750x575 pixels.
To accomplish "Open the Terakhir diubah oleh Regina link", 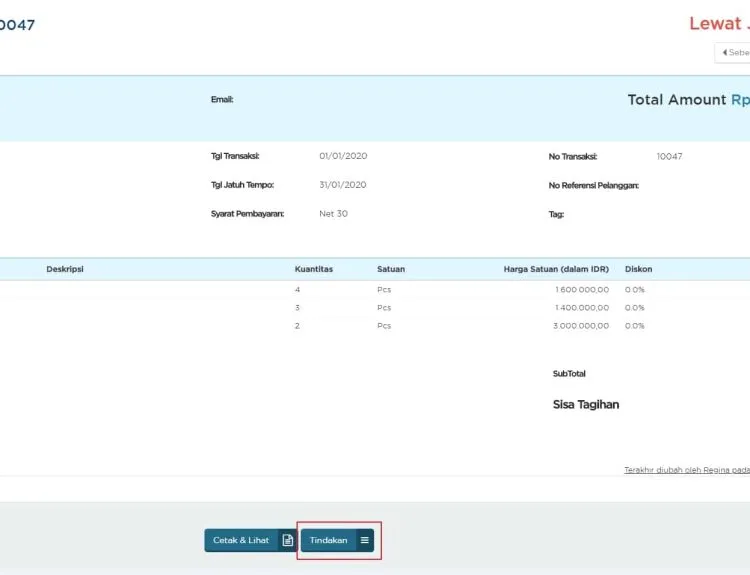I will coord(686,470).
